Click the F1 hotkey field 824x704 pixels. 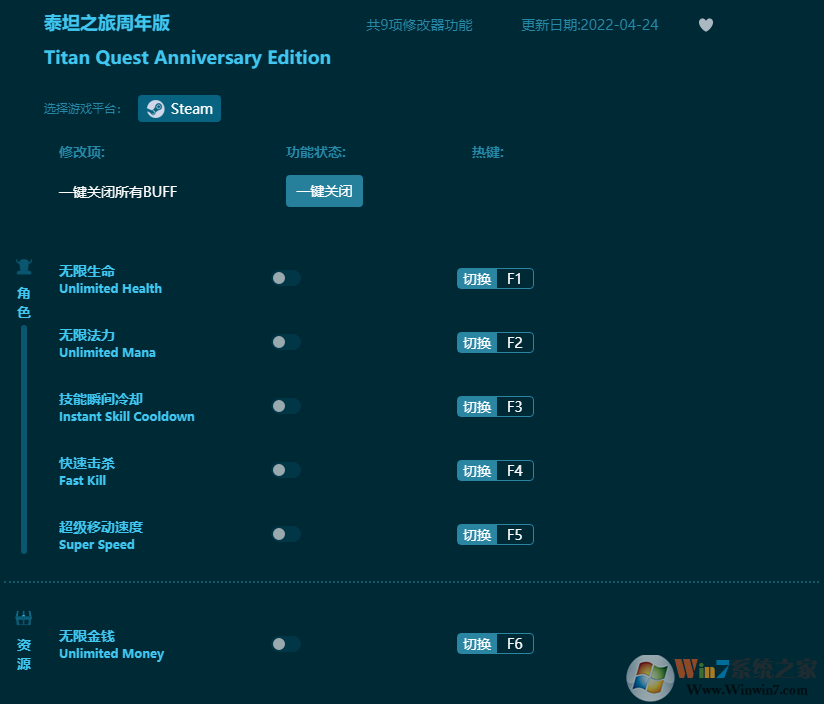[515, 278]
